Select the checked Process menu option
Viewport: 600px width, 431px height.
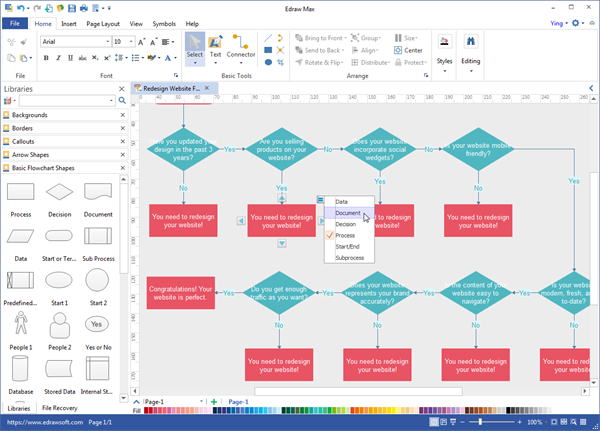click(x=349, y=235)
